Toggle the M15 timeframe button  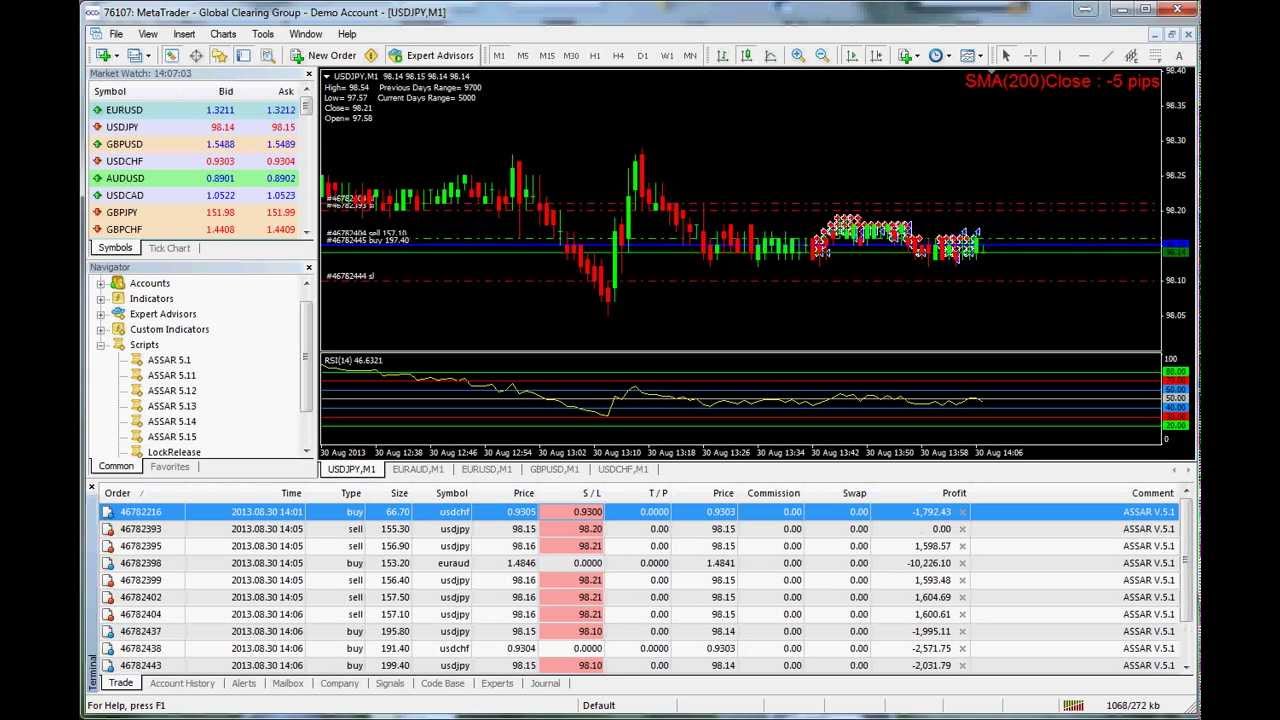[x=547, y=56]
